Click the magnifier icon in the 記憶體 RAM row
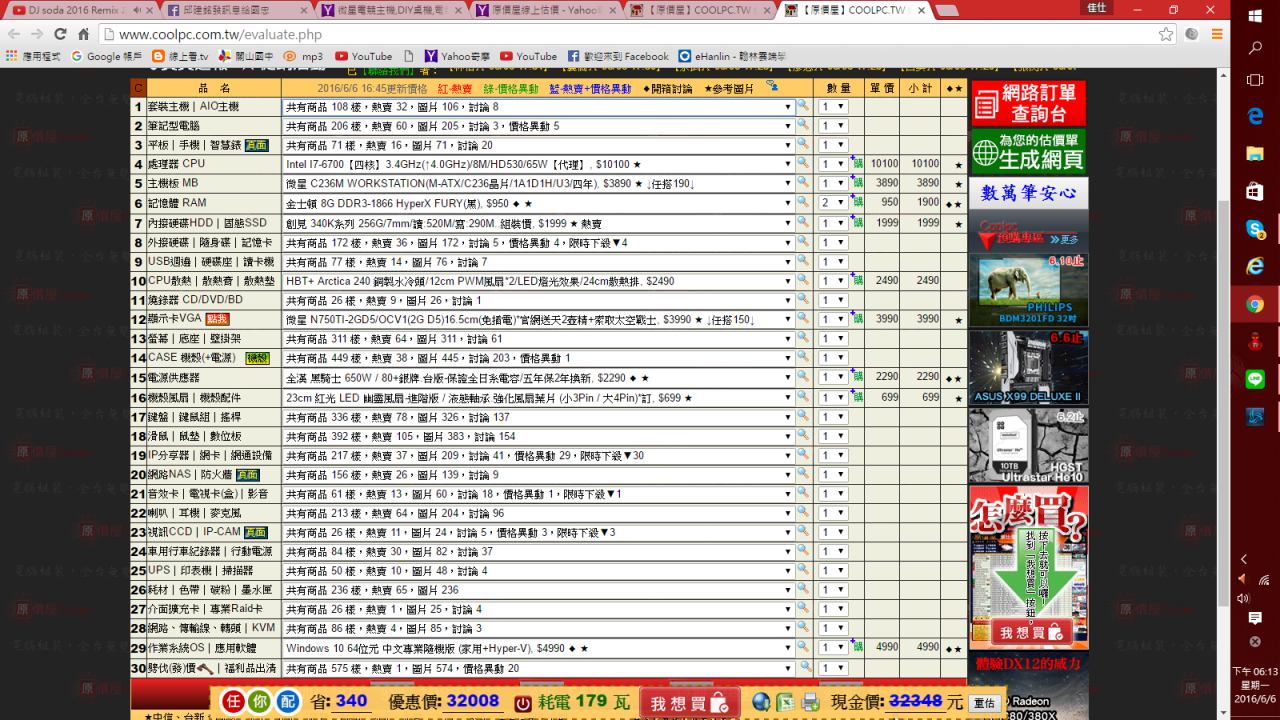The image size is (1280, 720). pyautogui.click(x=802, y=202)
